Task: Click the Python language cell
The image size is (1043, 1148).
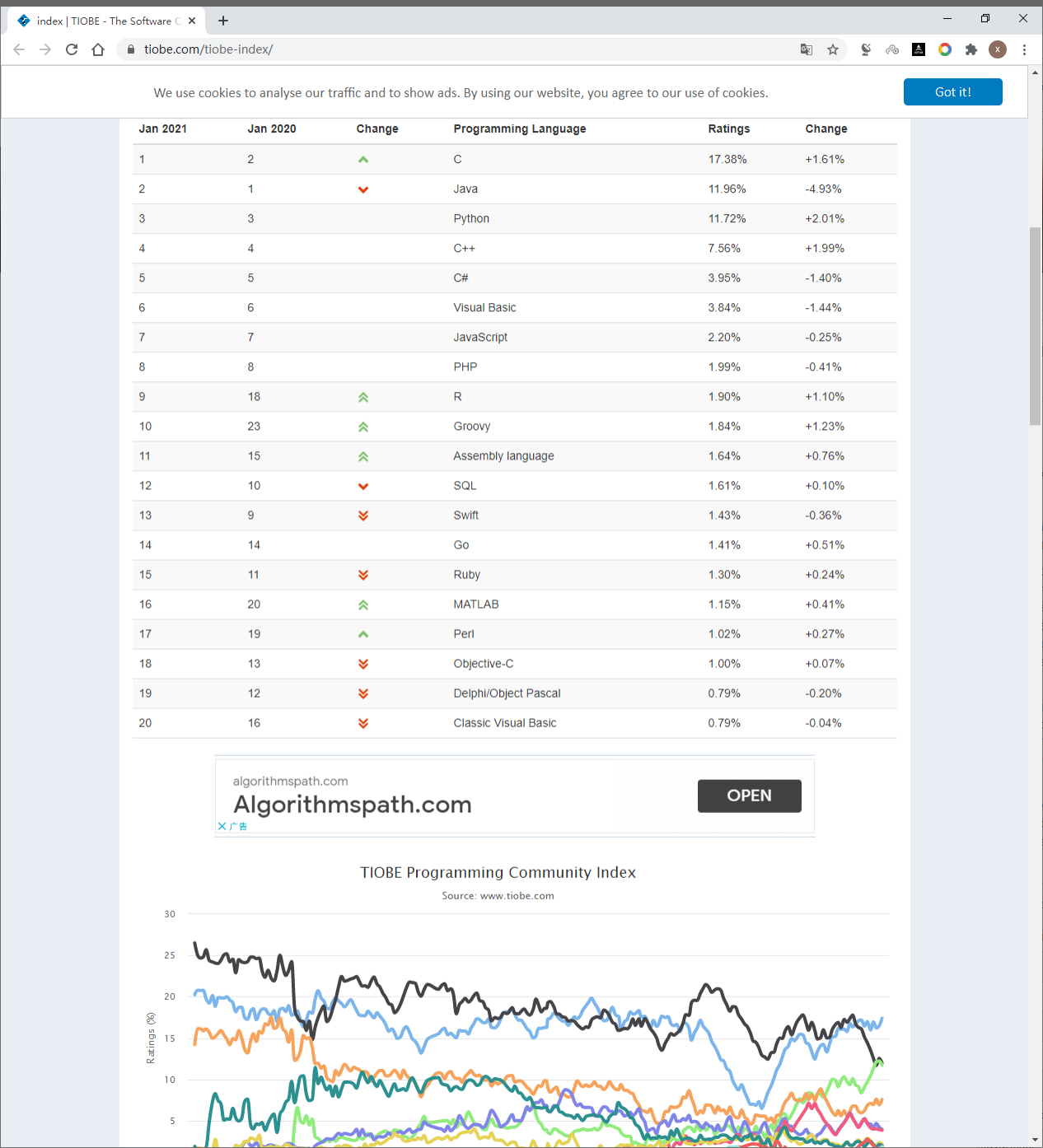Action: click(471, 219)
